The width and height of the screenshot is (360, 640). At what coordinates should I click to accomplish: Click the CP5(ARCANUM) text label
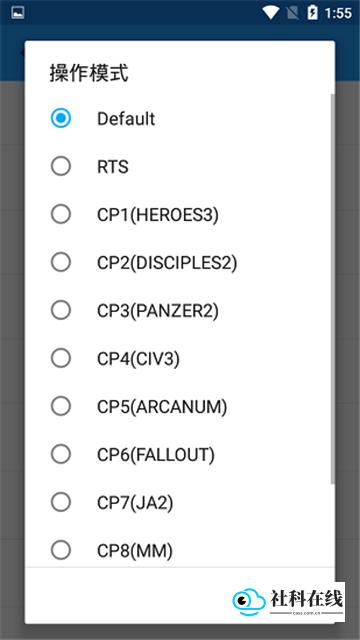(x=162, y=407)
